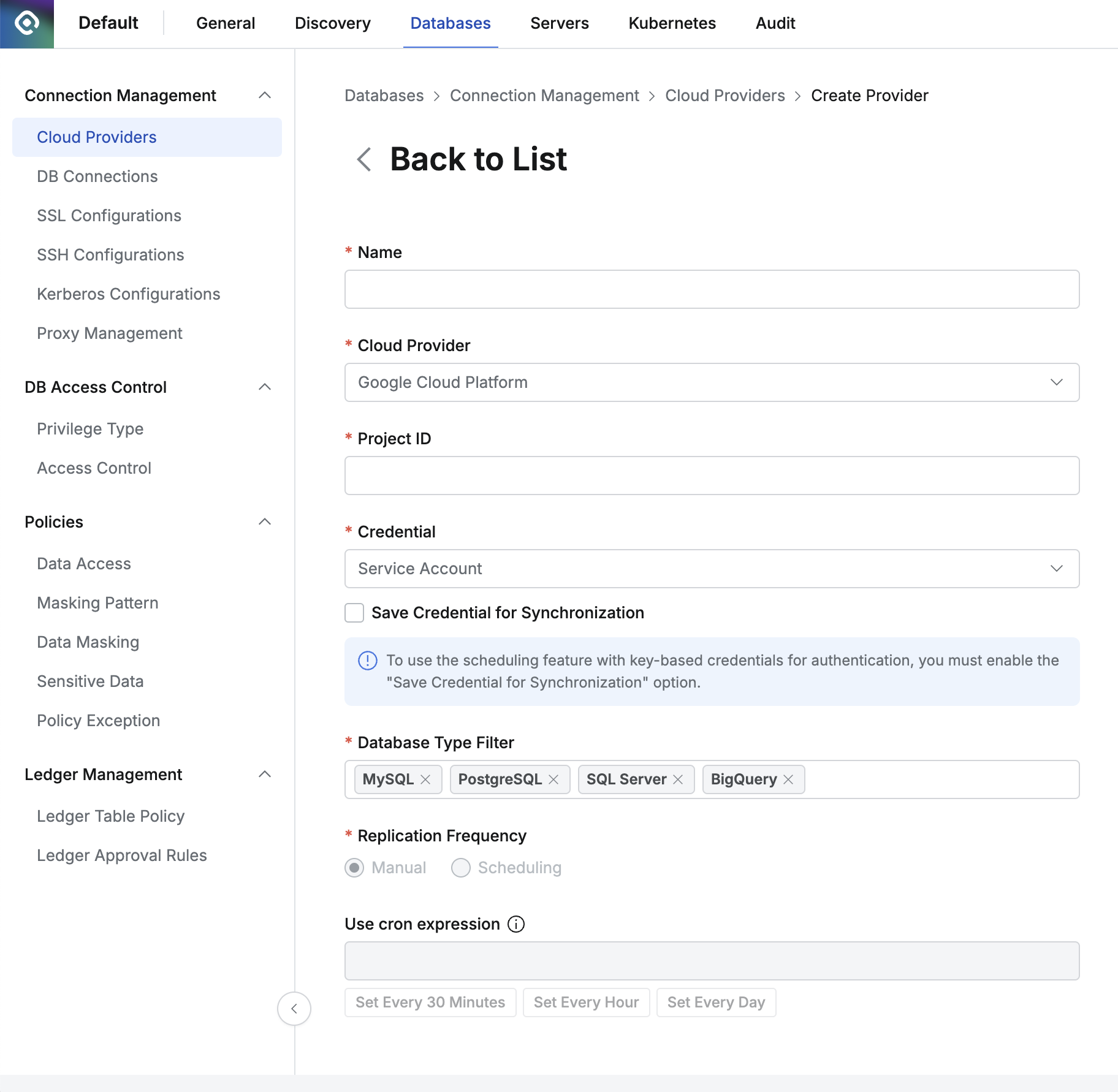The image size is (1118, 1092).
Task: Enable Save Credential for Synchronization
Action: click(354, 613)
